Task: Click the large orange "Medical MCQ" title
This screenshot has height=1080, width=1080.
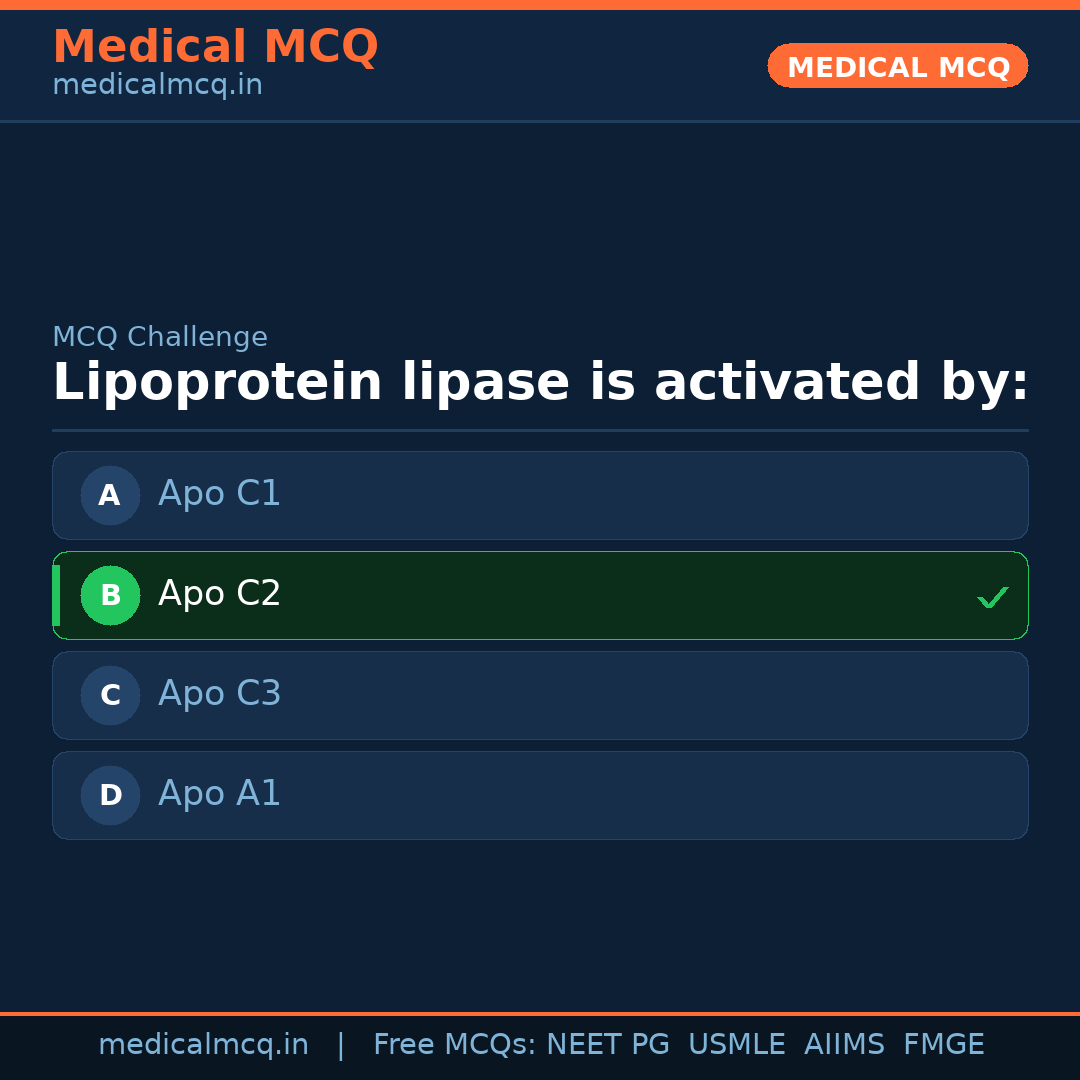Action: tap(215, 47)
